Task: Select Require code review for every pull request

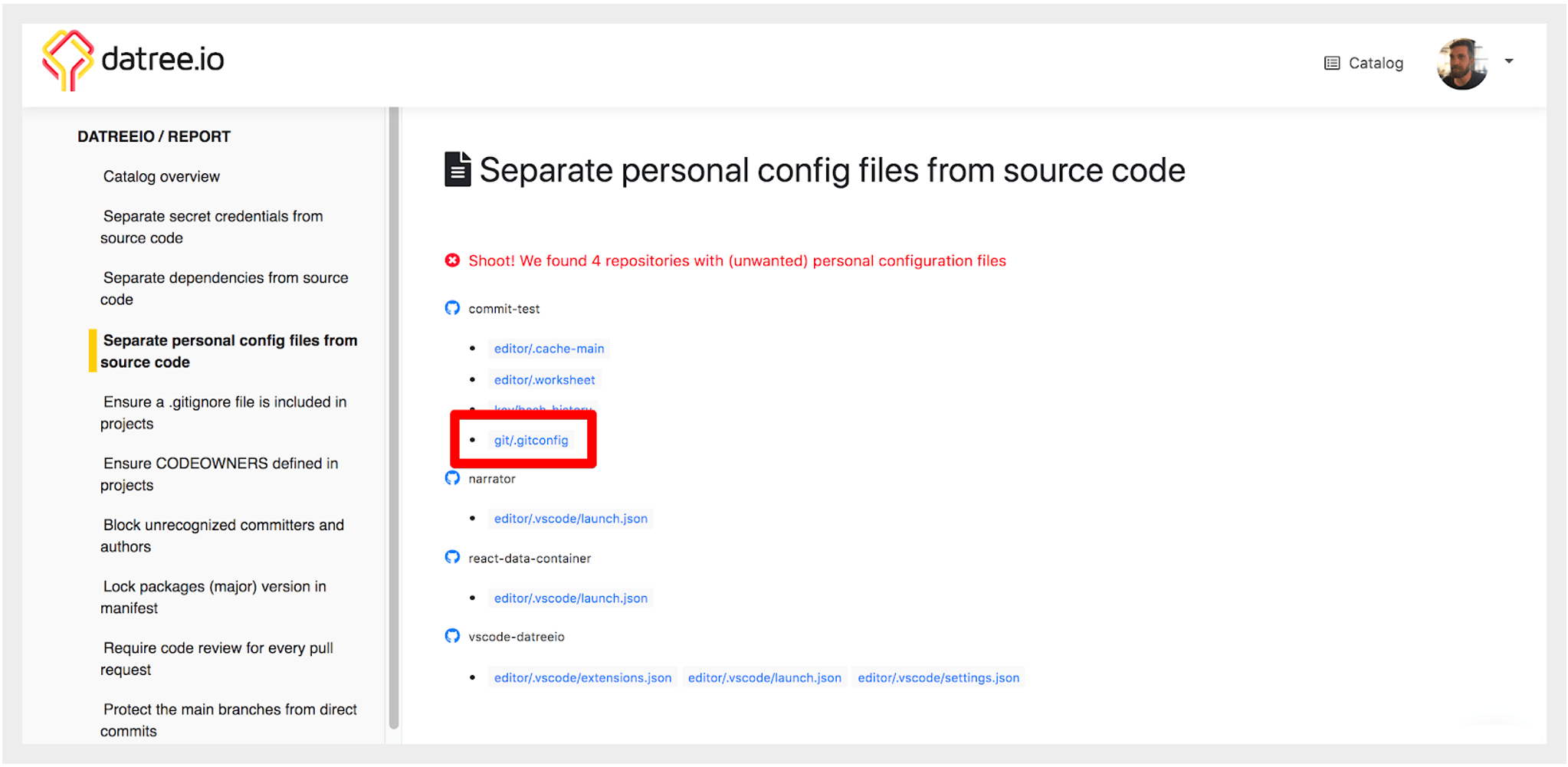Action: click(x=217, y=659)
